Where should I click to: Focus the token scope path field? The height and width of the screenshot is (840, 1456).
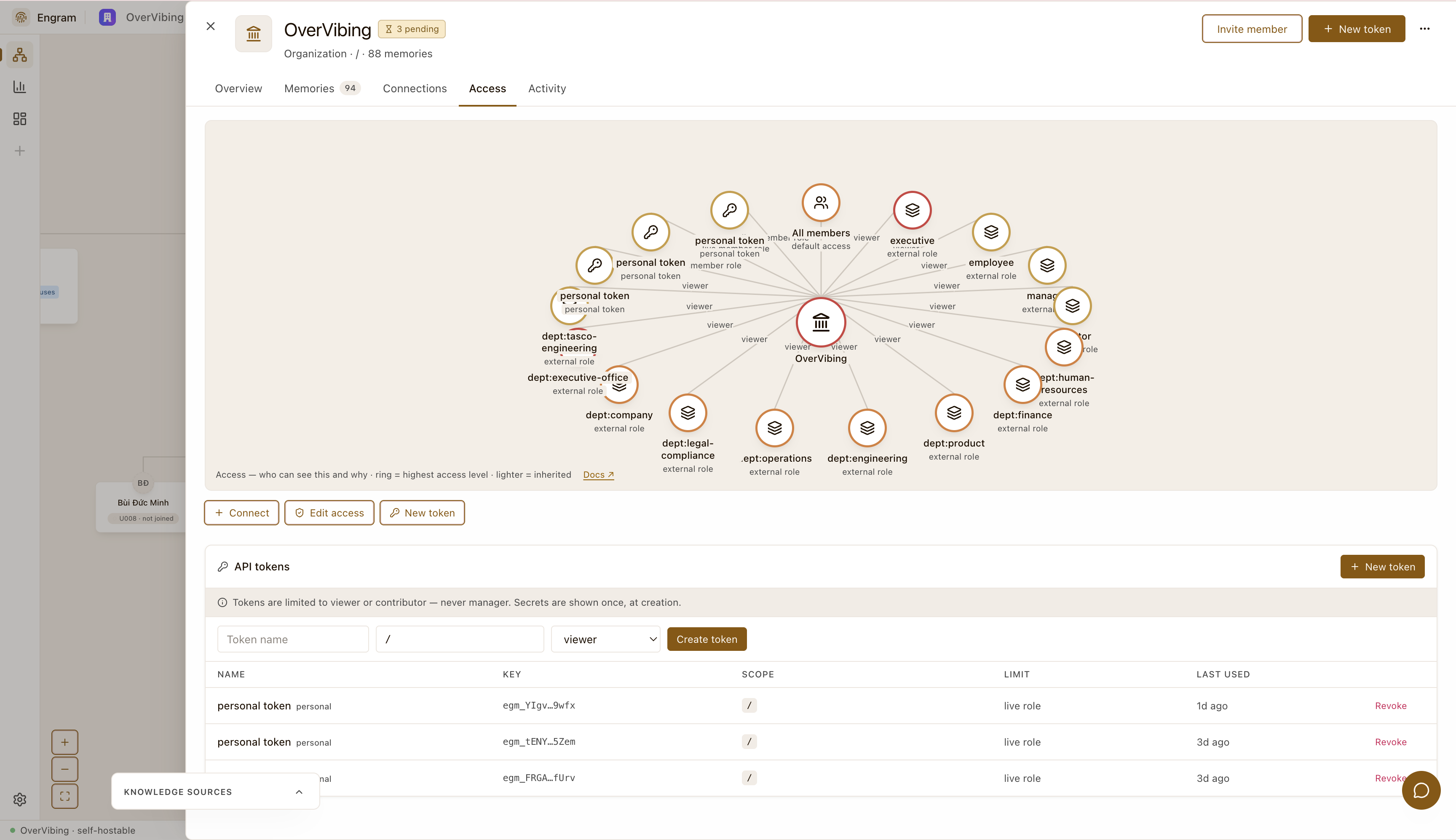tap(460, 639)
